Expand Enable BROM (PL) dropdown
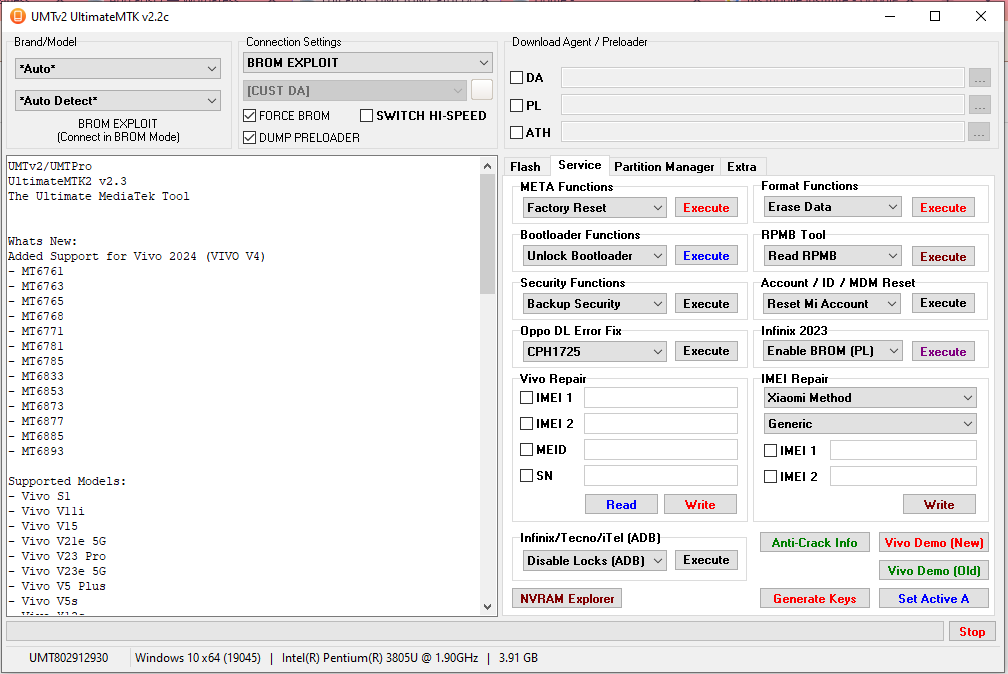The width and height of the screenshot is (1008, 674). pos(833,351)
